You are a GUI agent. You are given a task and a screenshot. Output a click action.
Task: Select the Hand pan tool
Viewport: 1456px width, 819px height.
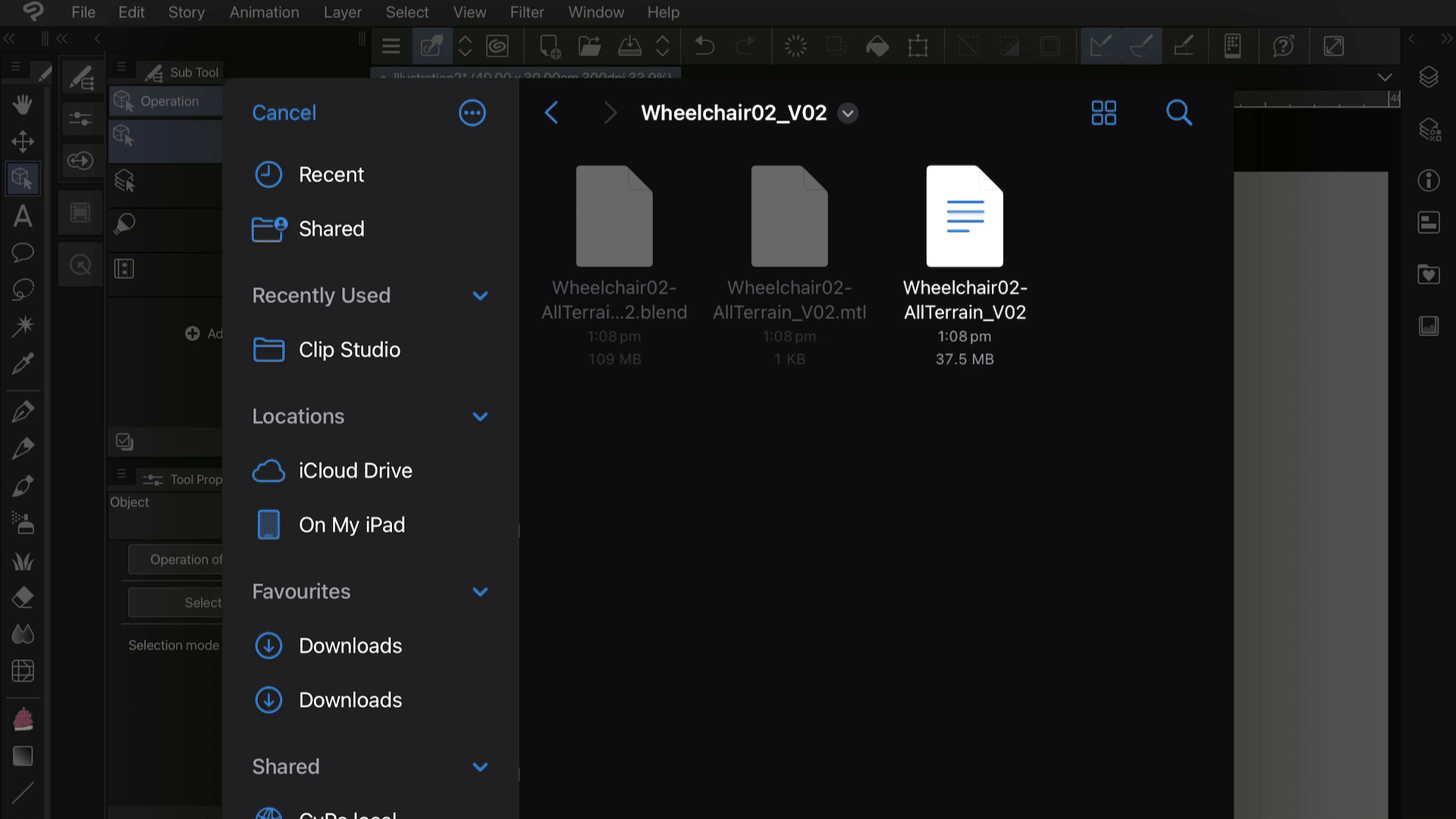(x=23, y=105)
